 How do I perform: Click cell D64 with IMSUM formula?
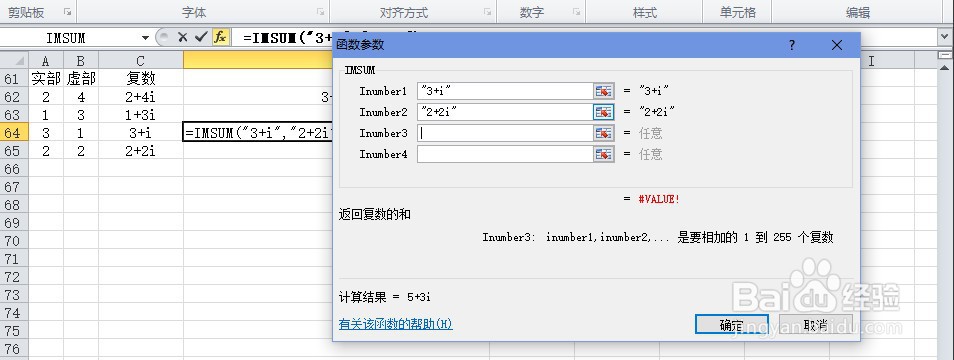(x=258, y=133)
